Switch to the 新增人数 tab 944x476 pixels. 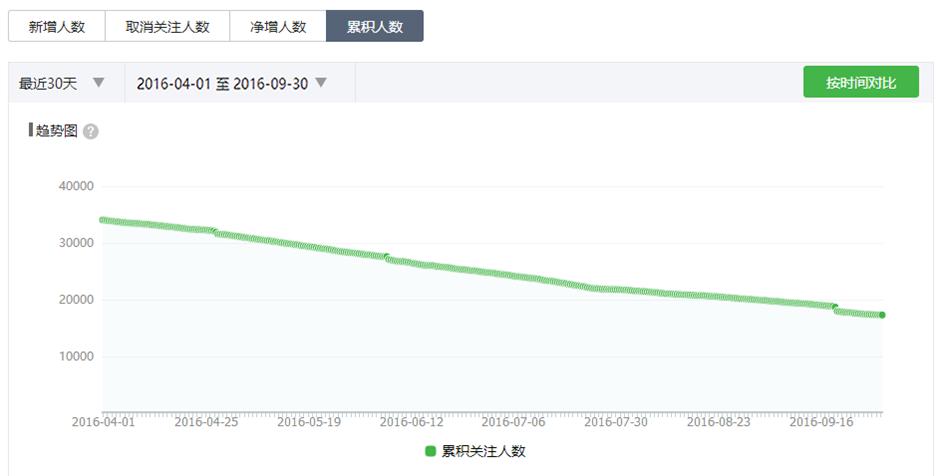click(x=57, y=26)
